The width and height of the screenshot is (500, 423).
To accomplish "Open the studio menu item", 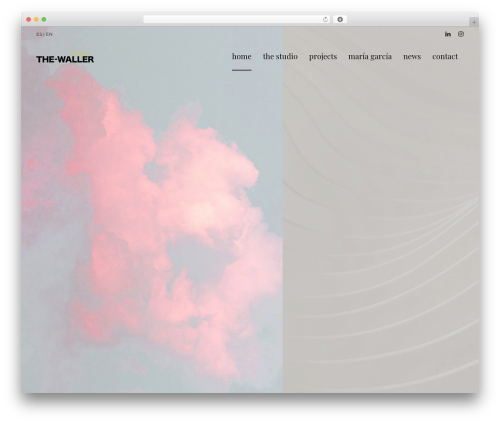I will click(280, 56).
